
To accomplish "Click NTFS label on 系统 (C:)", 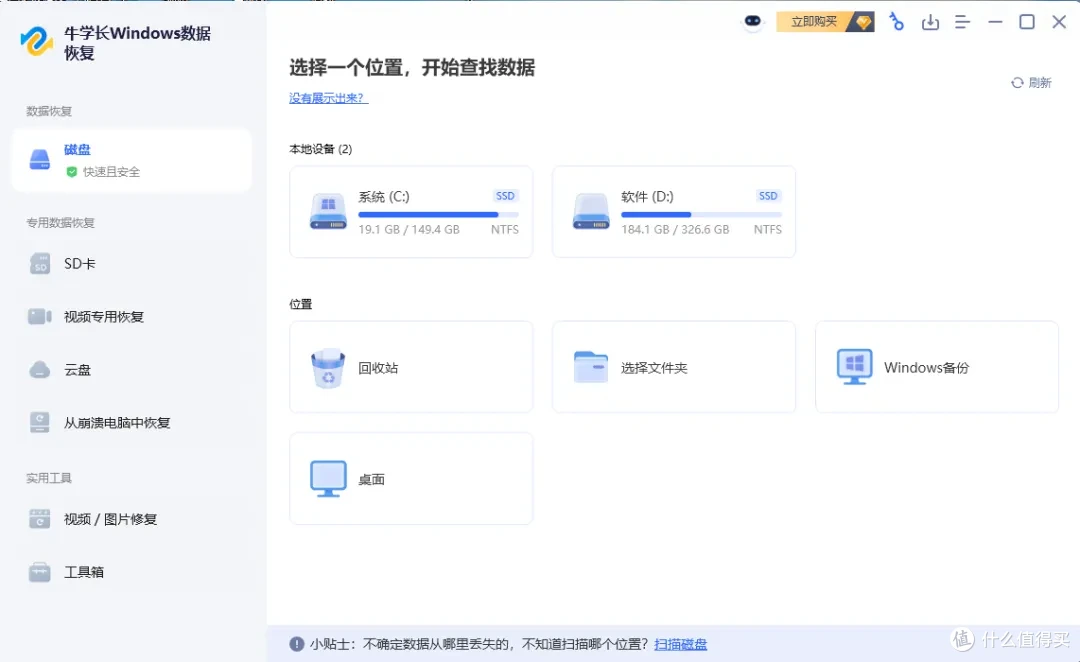I will 505,229.
